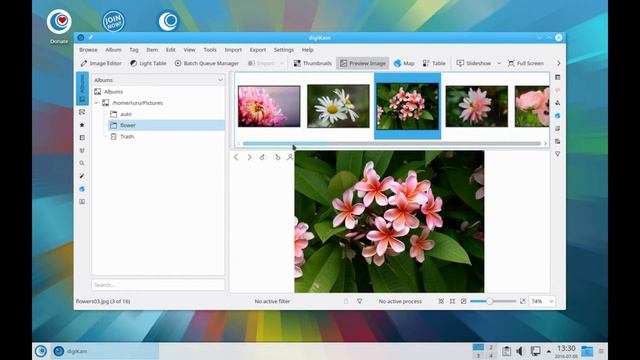The width and height of the screenshot is (640, 360).
Task: Open the Image Editor from toolbar
Action: (x=101, y=63)
